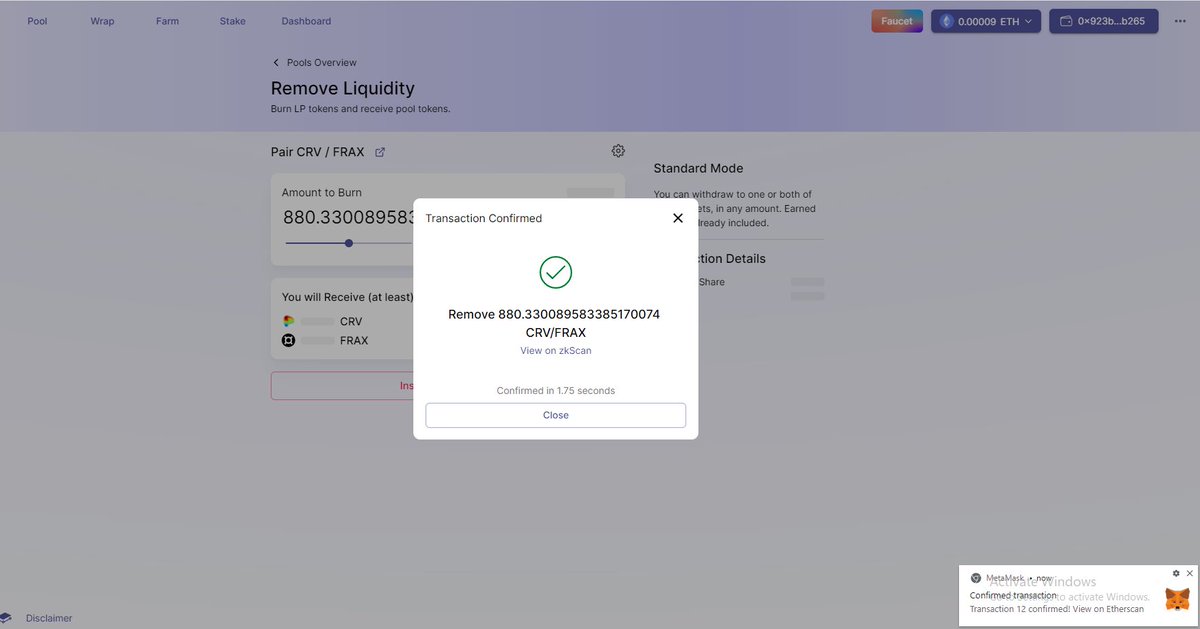The image size is (1200, 629).
Task: Click the 'Pair CRV / FRAX' label
Action: coord(318,152)
